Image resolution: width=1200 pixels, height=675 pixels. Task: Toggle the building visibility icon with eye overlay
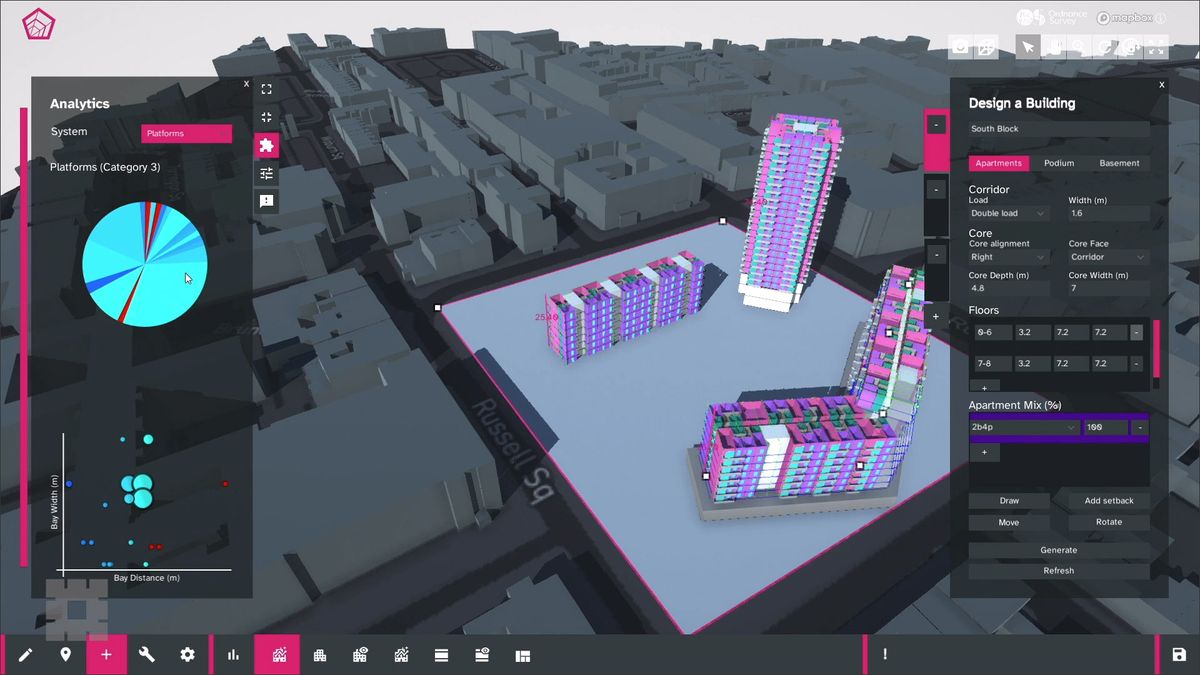pyautogui.click(x=360, y=655)
